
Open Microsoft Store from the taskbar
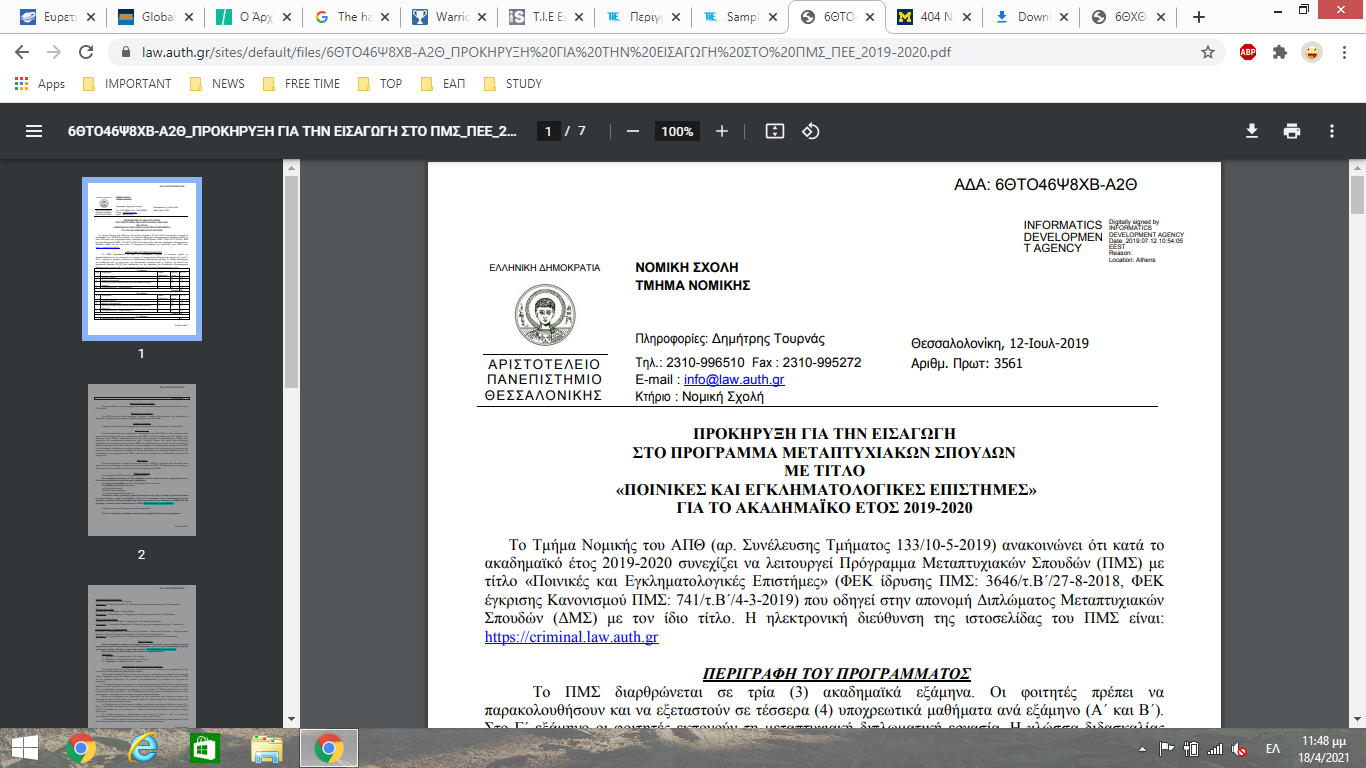(205, 748)
